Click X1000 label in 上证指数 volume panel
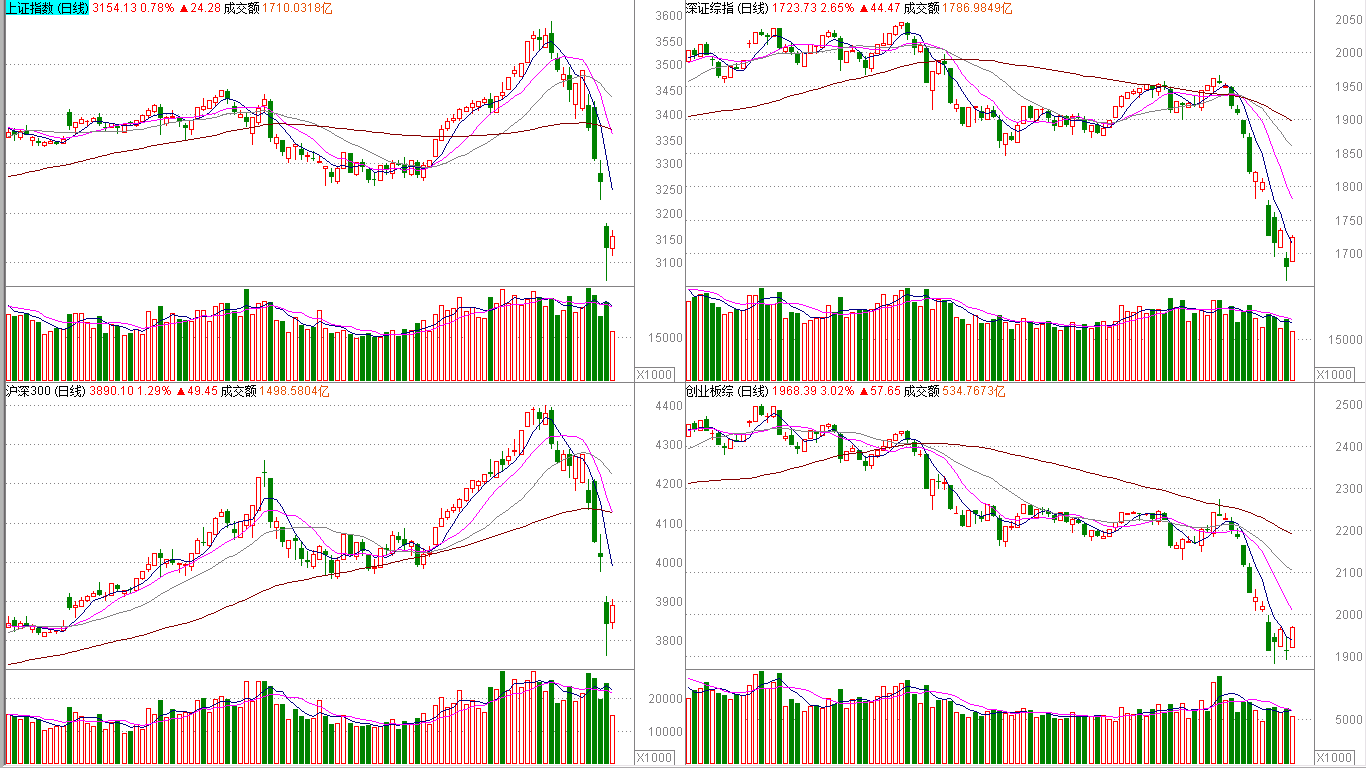 656,375
